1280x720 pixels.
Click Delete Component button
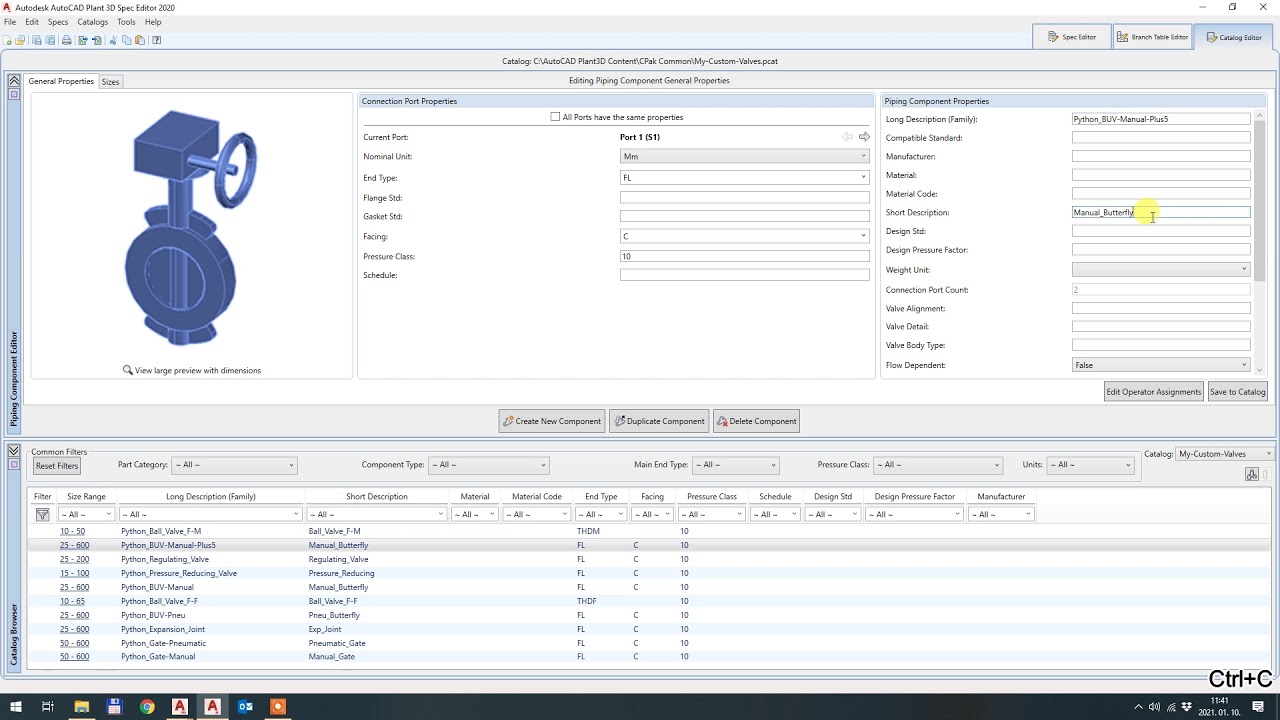pyautogui.click(x=757, y=421)
